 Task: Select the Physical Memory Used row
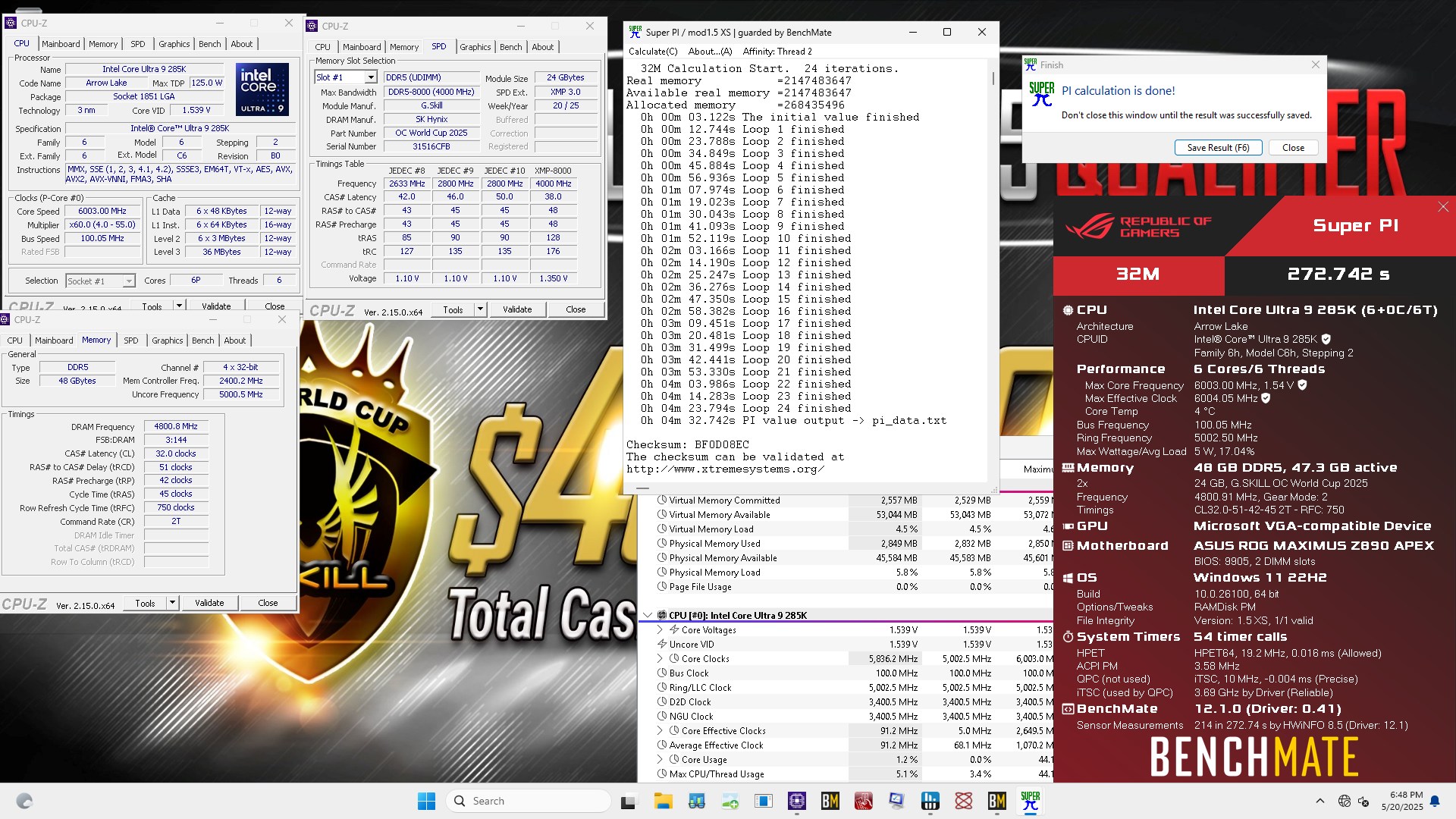click(846, 544)
